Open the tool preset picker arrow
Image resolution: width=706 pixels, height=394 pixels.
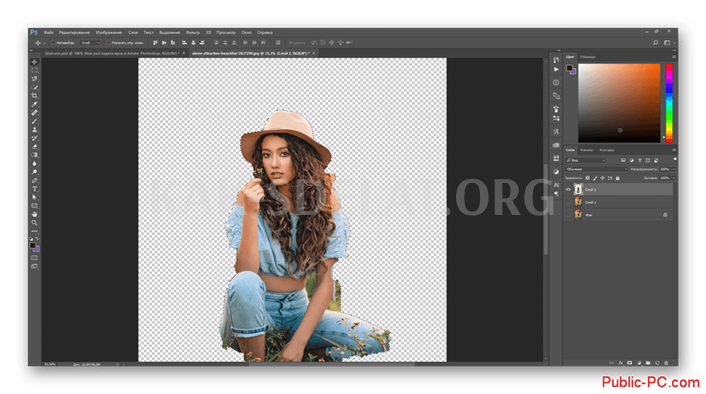45,43
